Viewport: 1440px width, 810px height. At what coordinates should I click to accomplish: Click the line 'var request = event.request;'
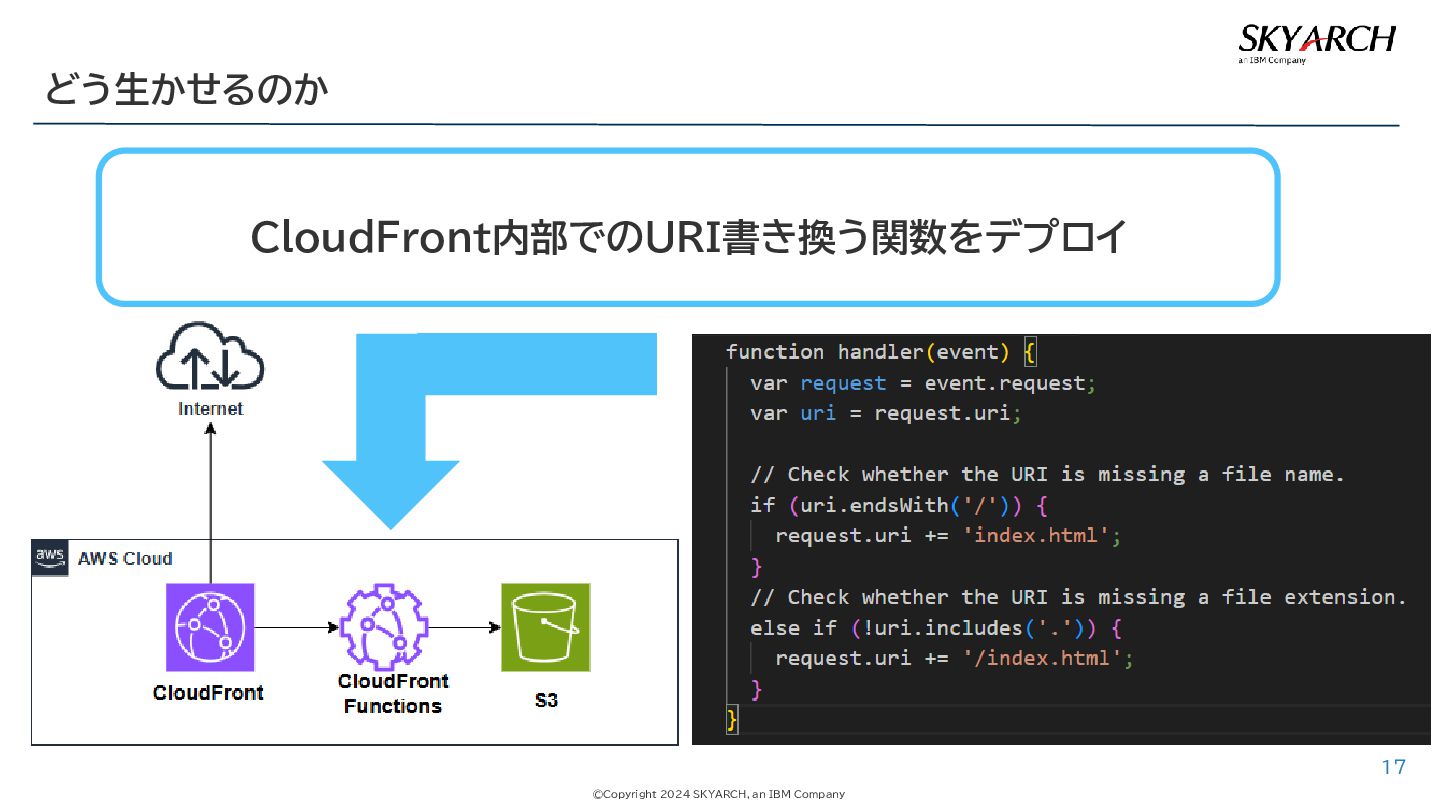[x=924, y=383]
